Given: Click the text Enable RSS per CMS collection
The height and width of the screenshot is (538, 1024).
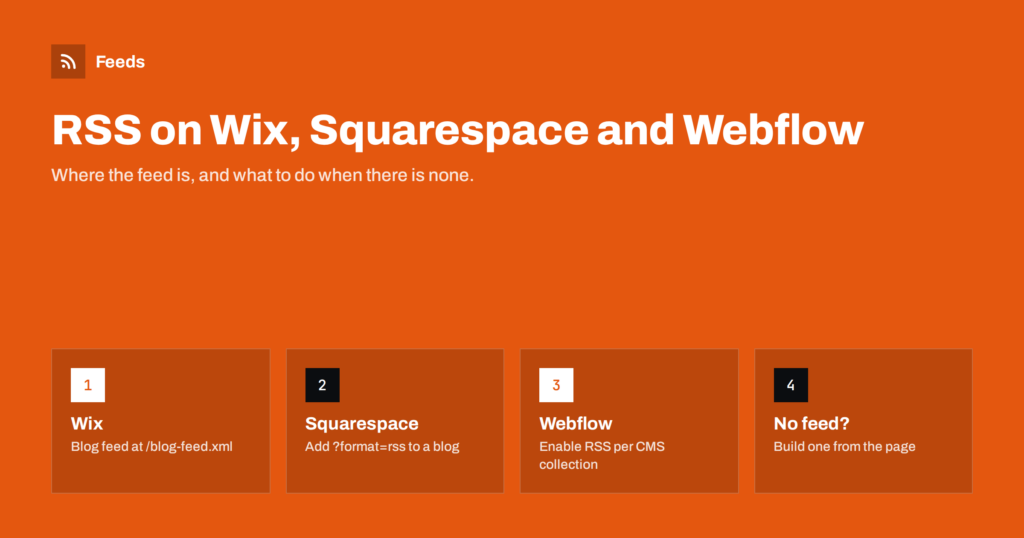Looking at the screenshot, I should point(601,456).
